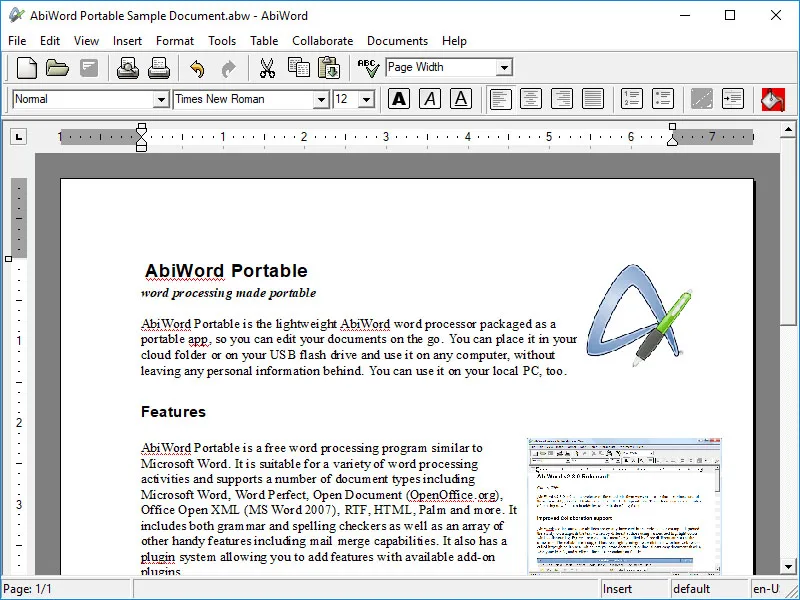Align paragraph left
Viewport: 800px width, 600px height.
(500, 99)
